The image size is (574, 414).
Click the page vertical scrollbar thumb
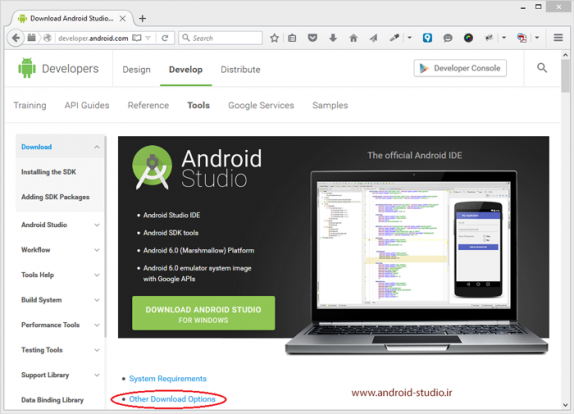566,76
